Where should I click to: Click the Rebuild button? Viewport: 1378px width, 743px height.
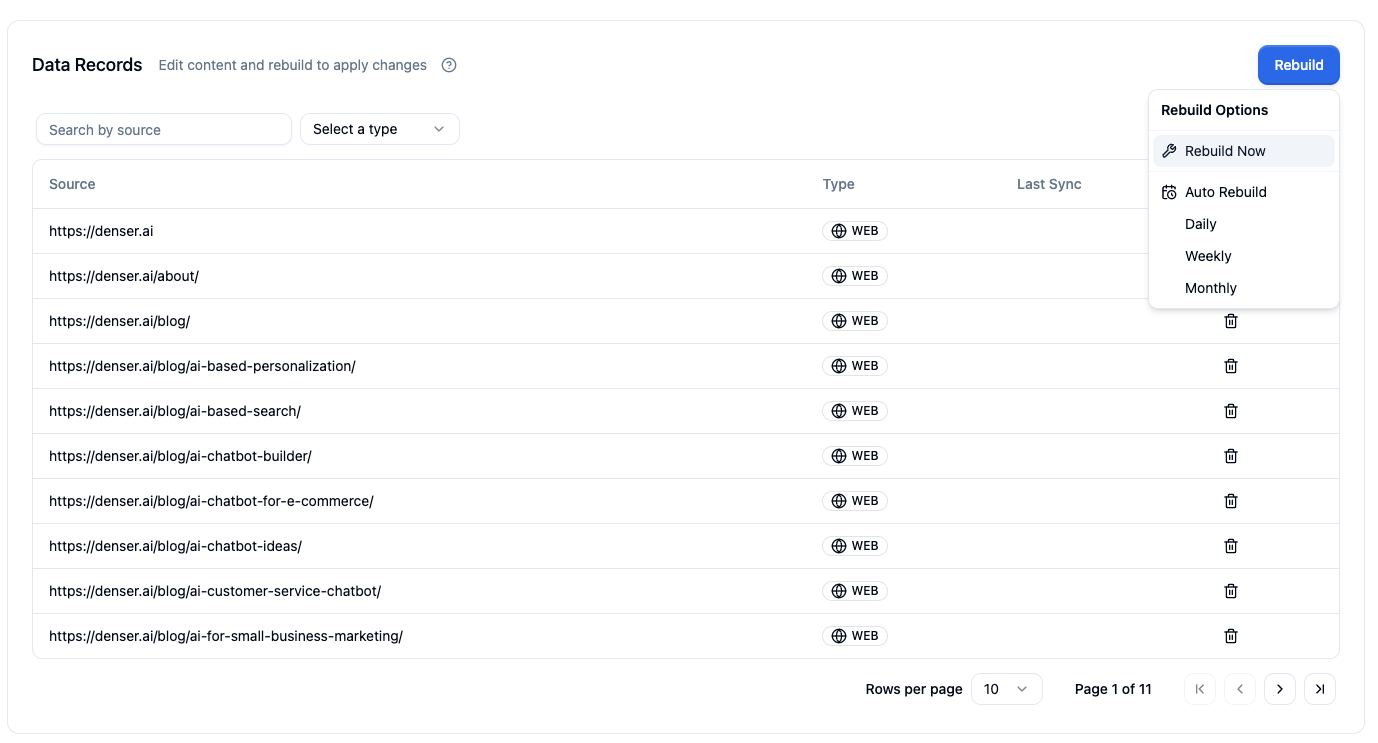coord(1298,65)
